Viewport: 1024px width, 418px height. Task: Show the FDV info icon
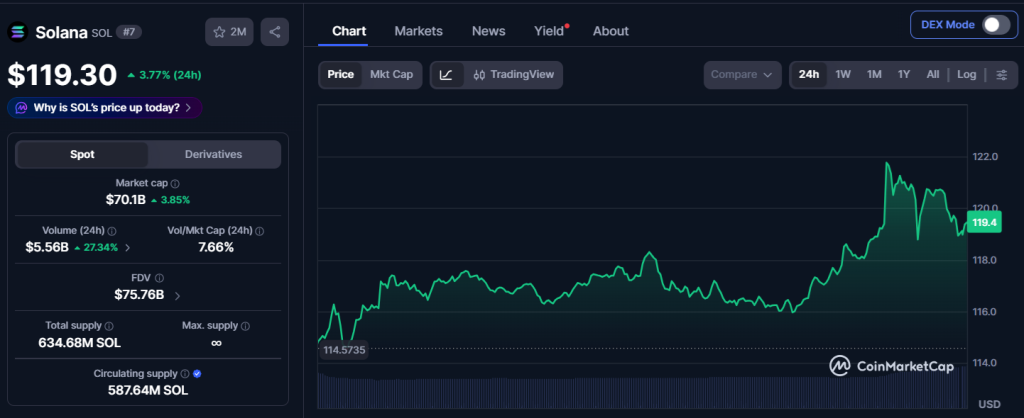tap(159, 278)
